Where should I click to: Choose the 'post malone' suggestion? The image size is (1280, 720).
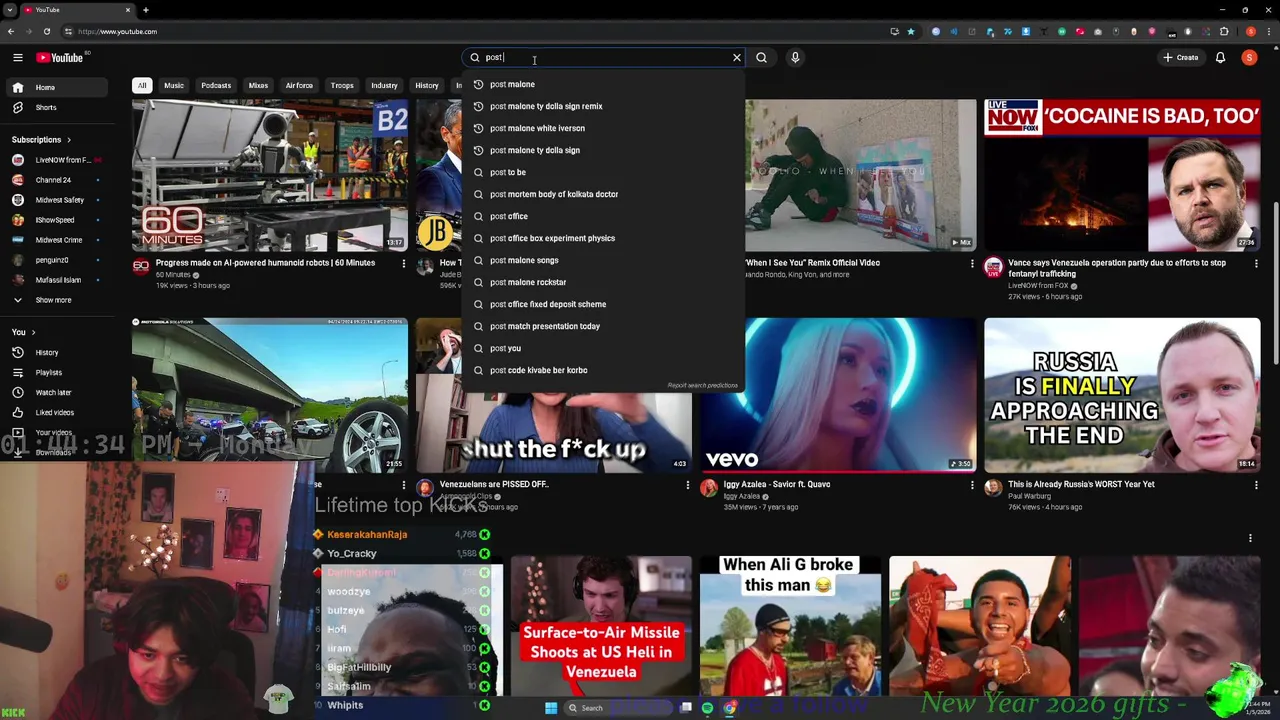(x=603, y=84)
